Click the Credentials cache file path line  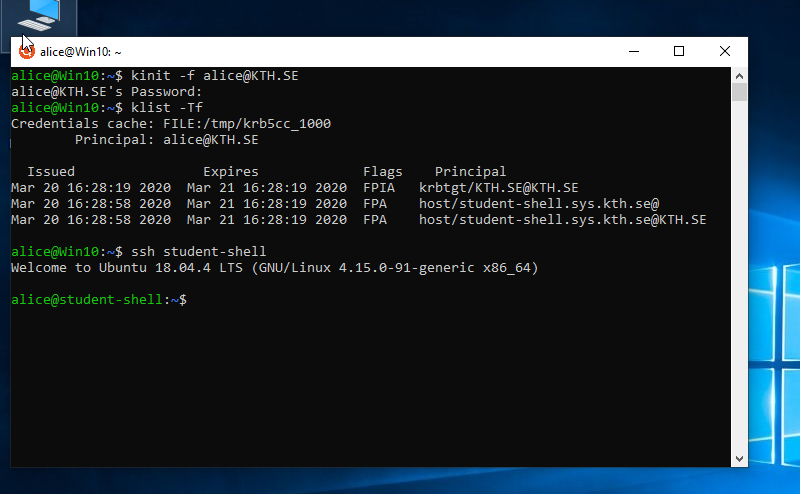point(170,124)
